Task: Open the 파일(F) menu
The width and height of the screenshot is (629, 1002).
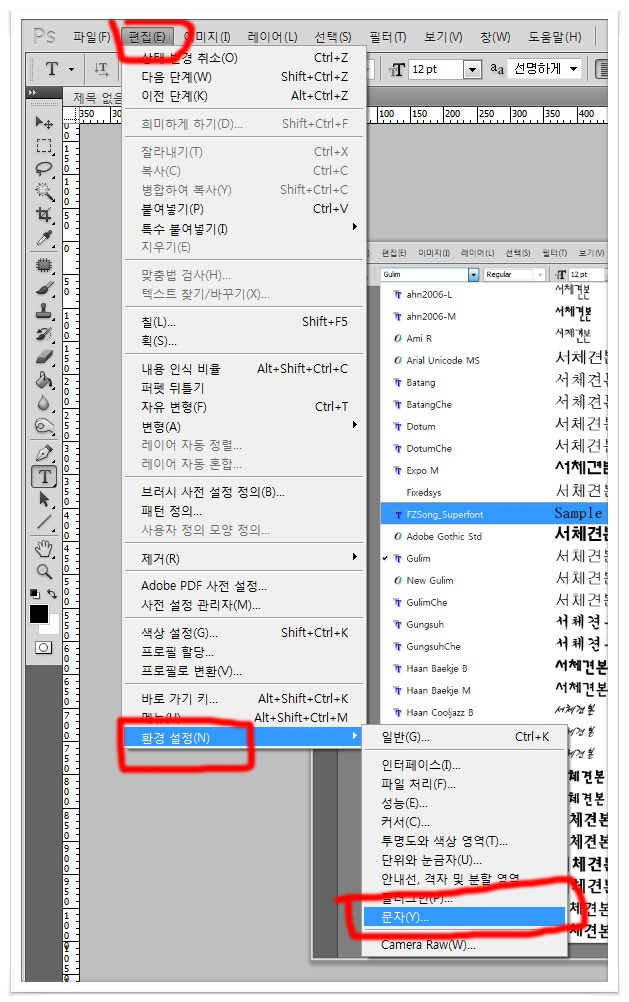Action: pos(91,37)
